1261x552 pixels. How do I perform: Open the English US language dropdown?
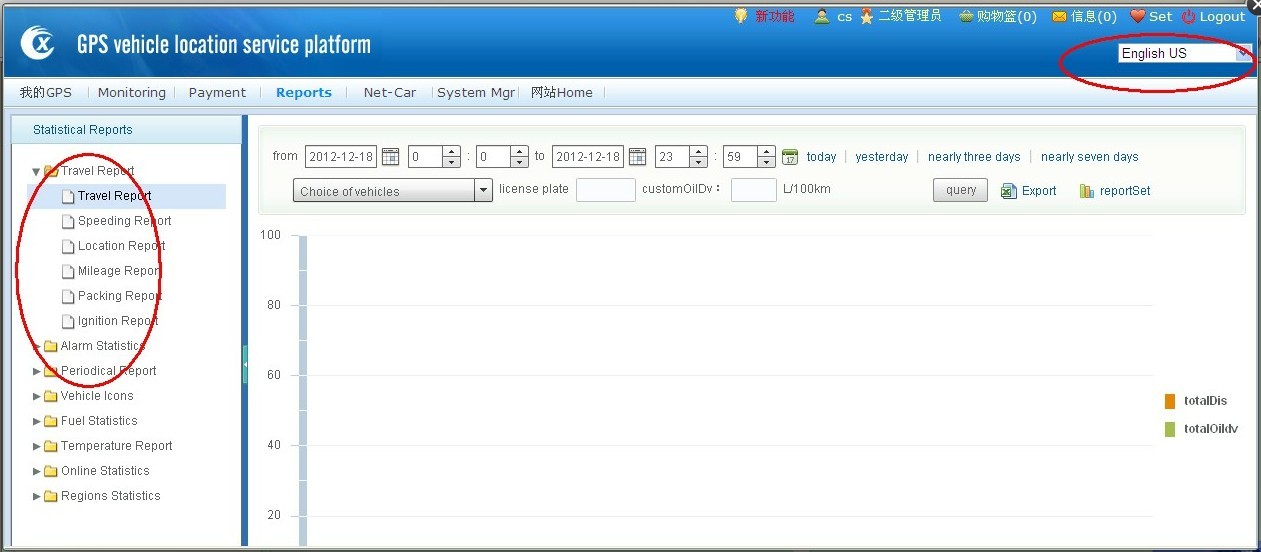(x=1184, y=54)
